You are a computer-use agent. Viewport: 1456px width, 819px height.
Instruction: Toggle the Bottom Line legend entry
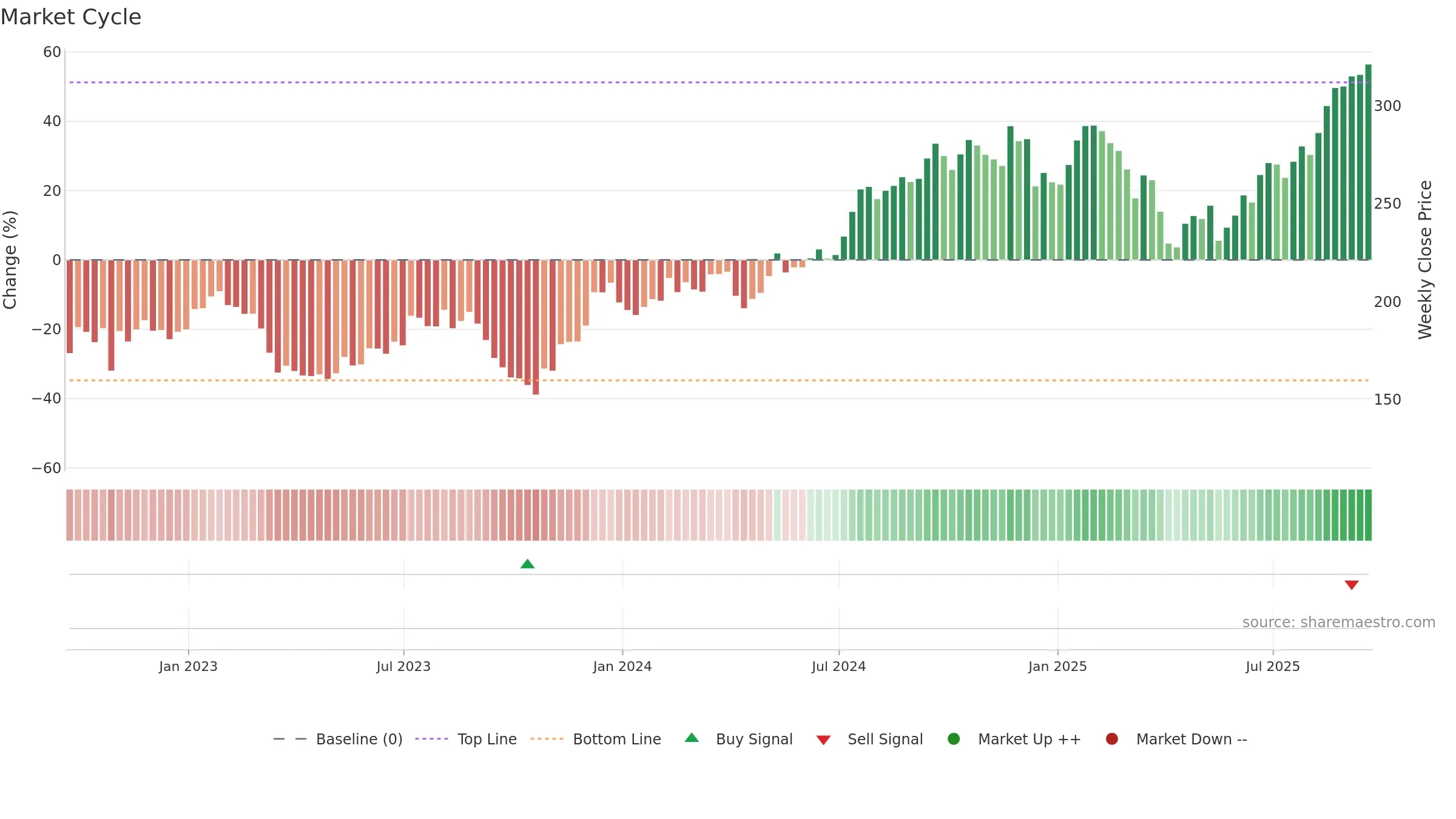coord(596,739)
